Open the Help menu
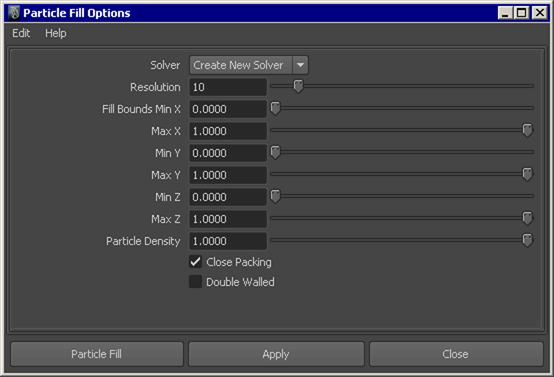 pyautogui.click(x=55, y=33)
